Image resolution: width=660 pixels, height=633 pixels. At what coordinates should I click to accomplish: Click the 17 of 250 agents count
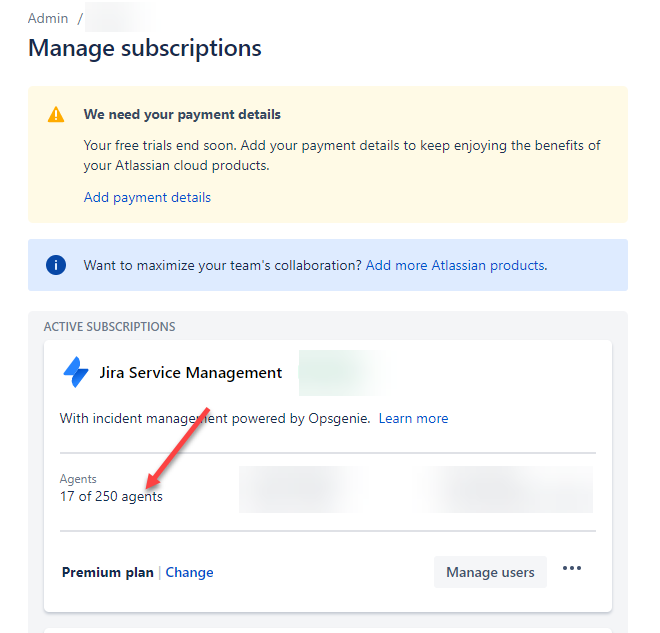tap(111, 497)
